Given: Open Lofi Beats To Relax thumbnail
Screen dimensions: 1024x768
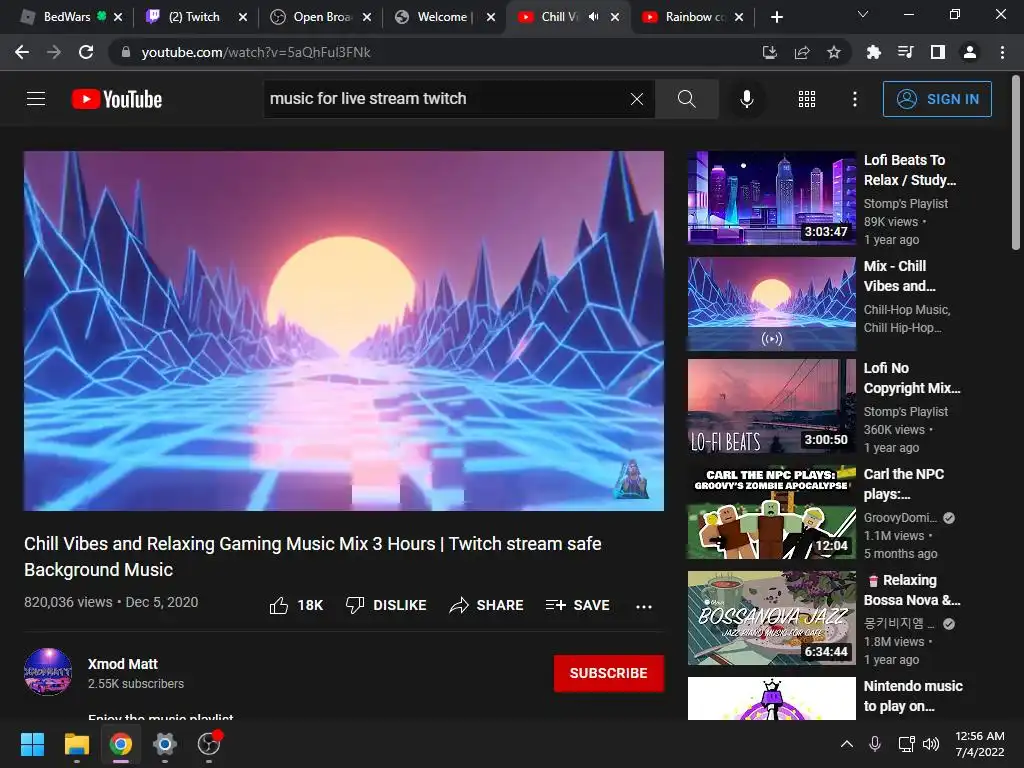Looking at the screenshot, I should (x=771, y=198).
